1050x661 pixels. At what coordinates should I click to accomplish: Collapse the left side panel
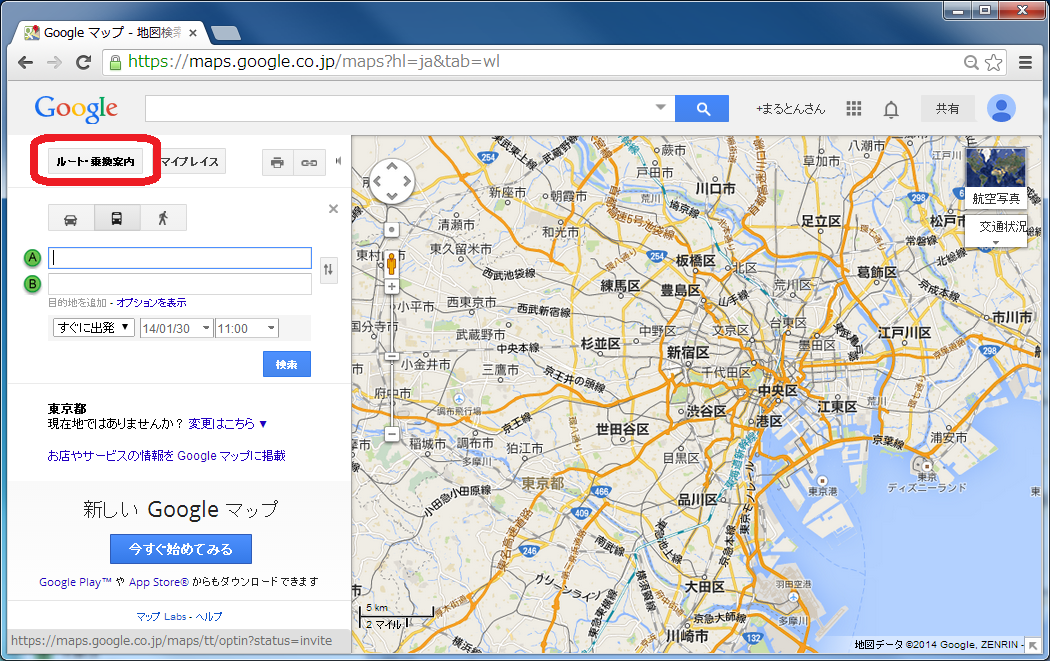pos(338,161)
